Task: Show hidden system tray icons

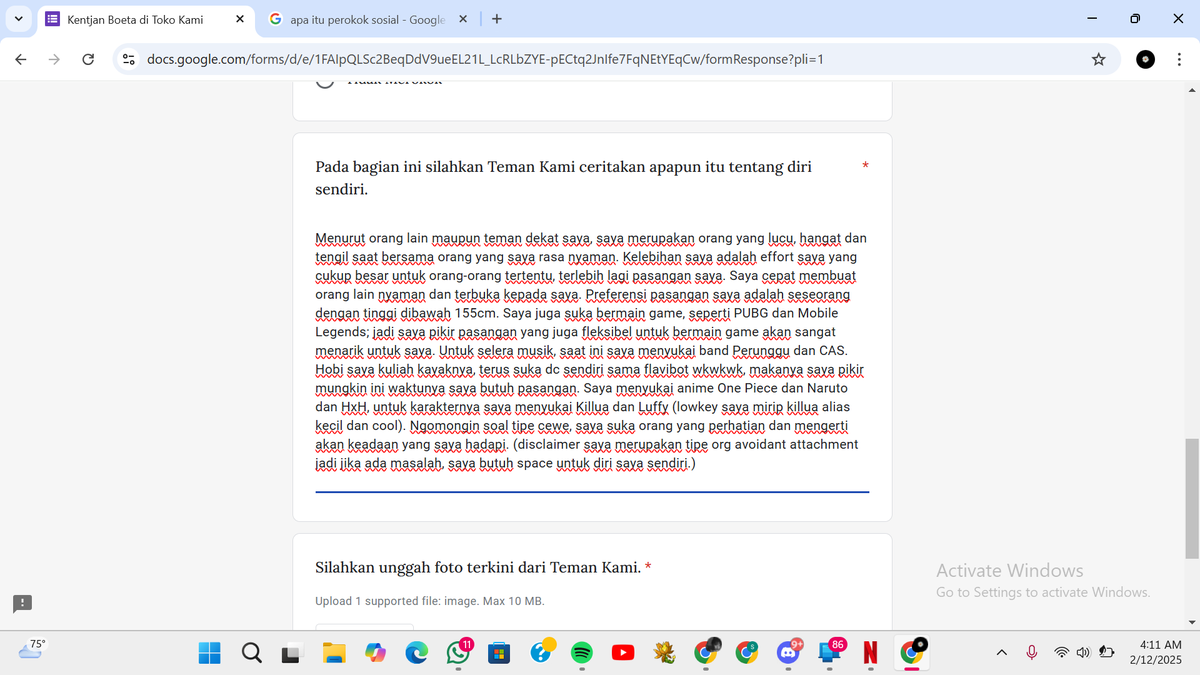Action: point(1001,652)
